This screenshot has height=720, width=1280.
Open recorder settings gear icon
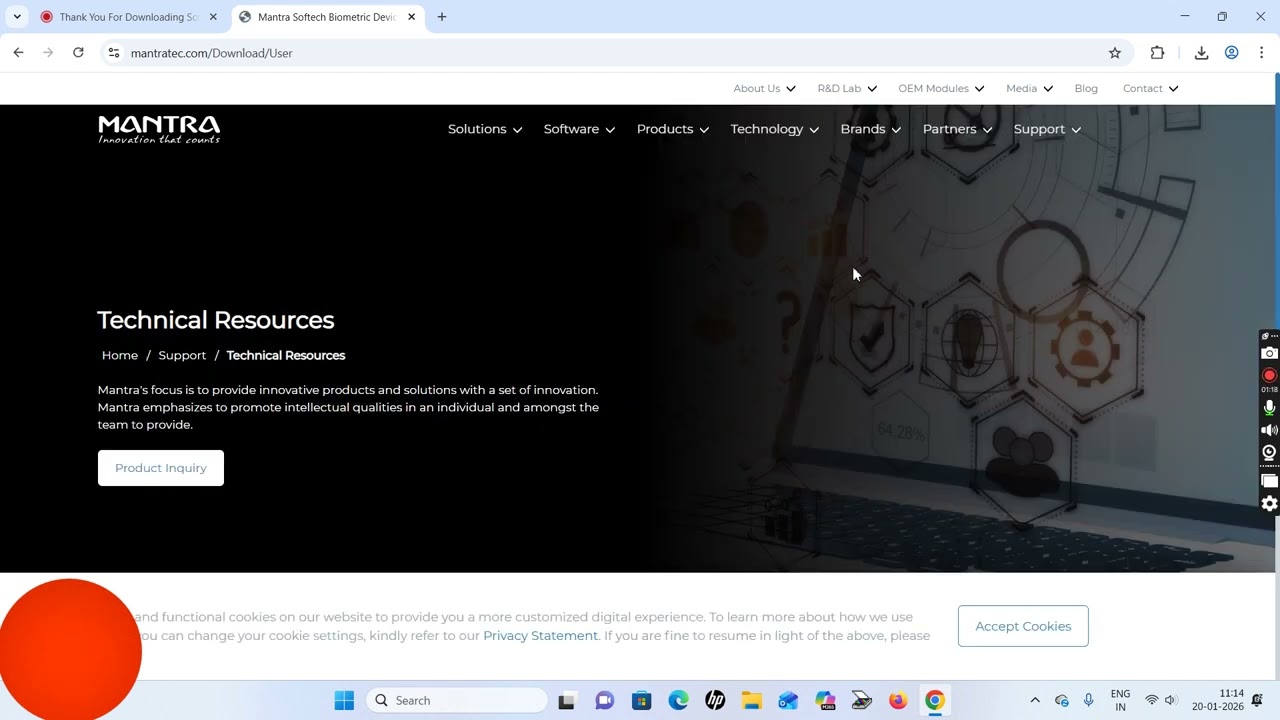click(x=1269, y=504)
